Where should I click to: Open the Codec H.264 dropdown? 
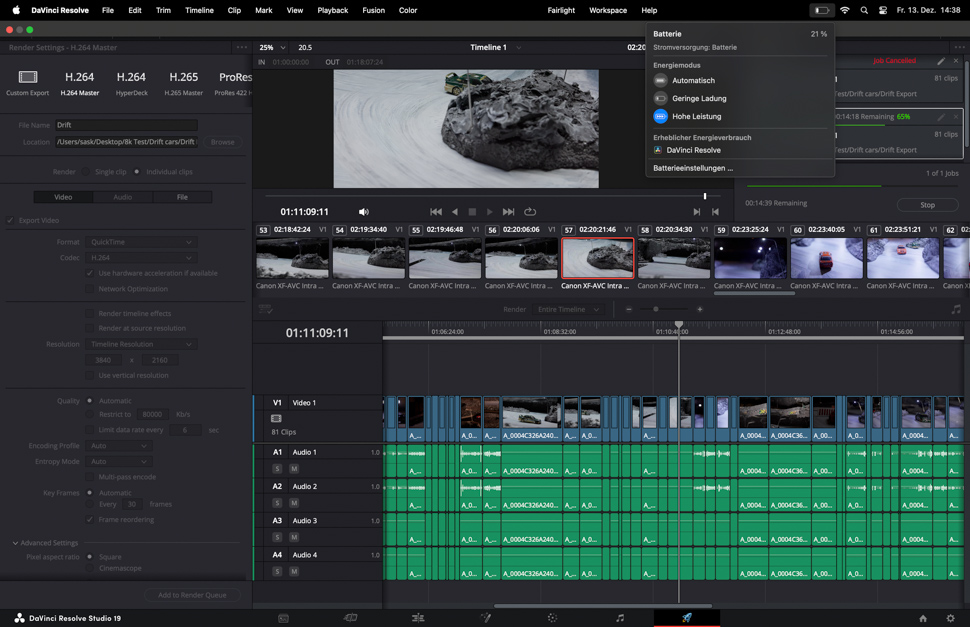[x=141, y=258]
